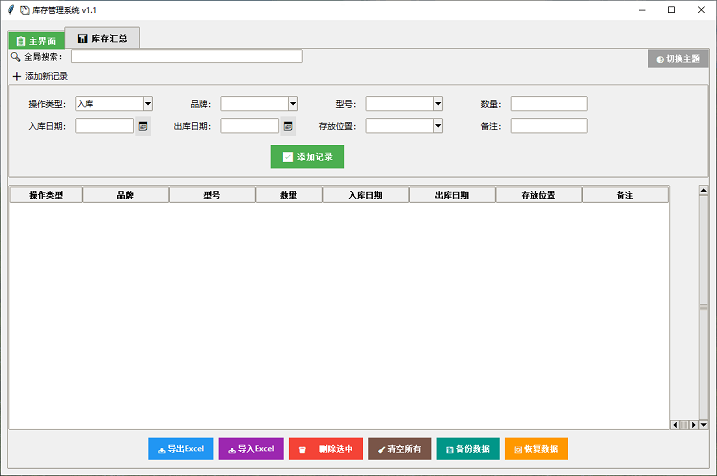
Task: Click the orange 恢复数据 restore button
Action: pyautogui.click(x=535, y=449)
